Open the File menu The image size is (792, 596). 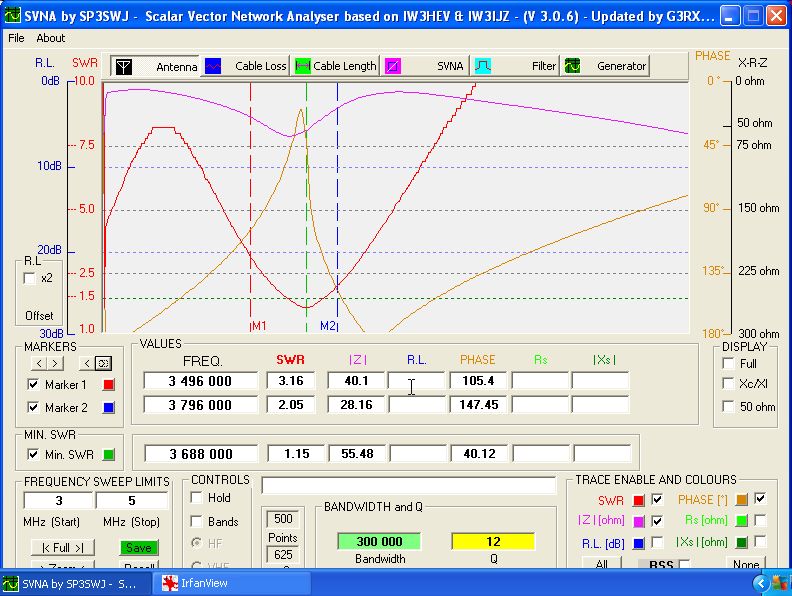click(x=16, y=38)
